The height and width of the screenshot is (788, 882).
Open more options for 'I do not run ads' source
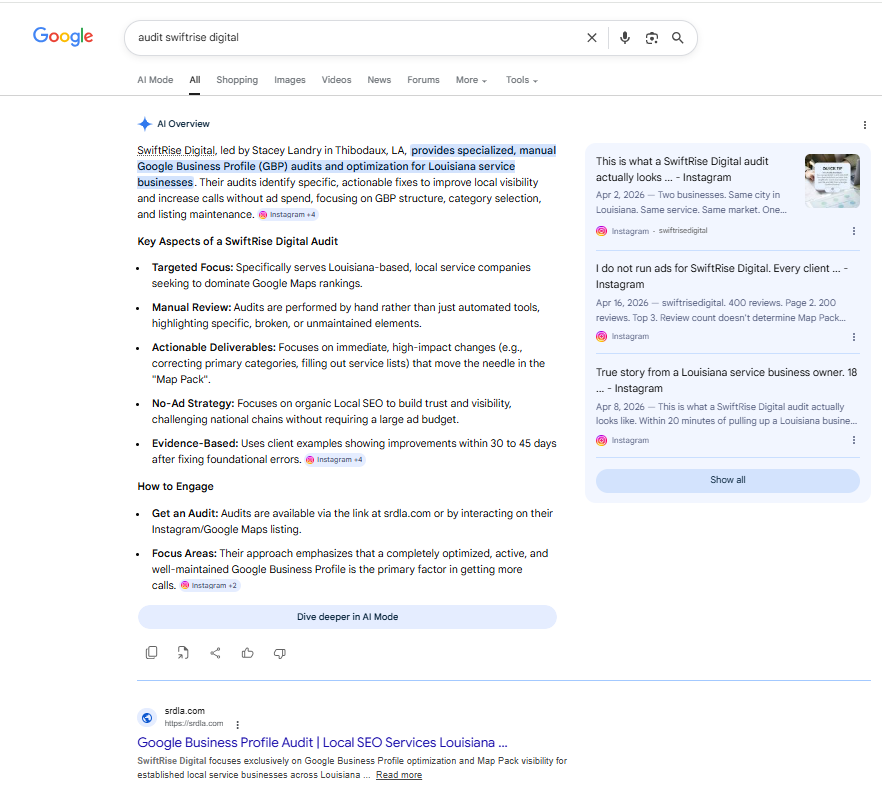pyautogui.click(x=854, y=337)
